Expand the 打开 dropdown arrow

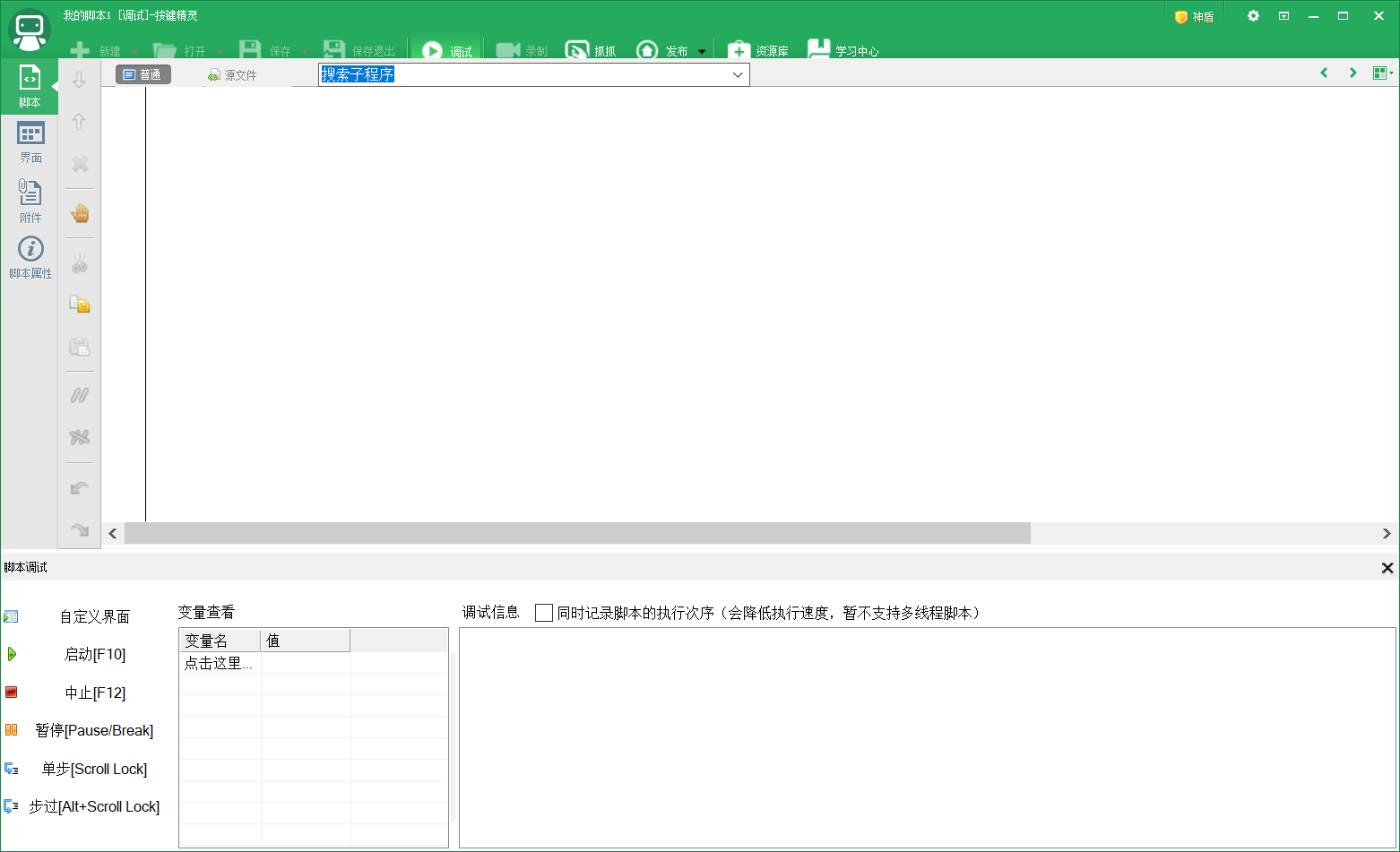point(220,51)
